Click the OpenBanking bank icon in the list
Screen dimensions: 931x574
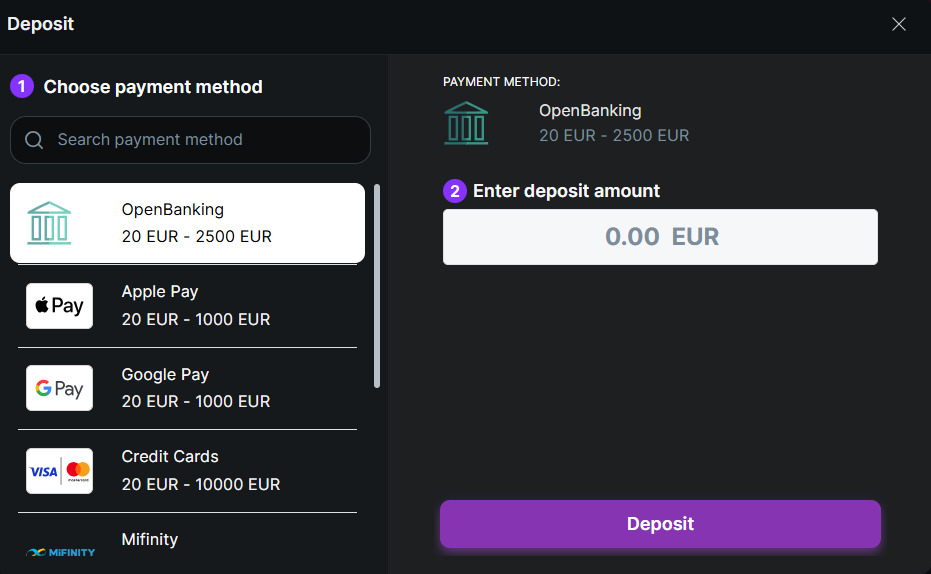(49, 223)
